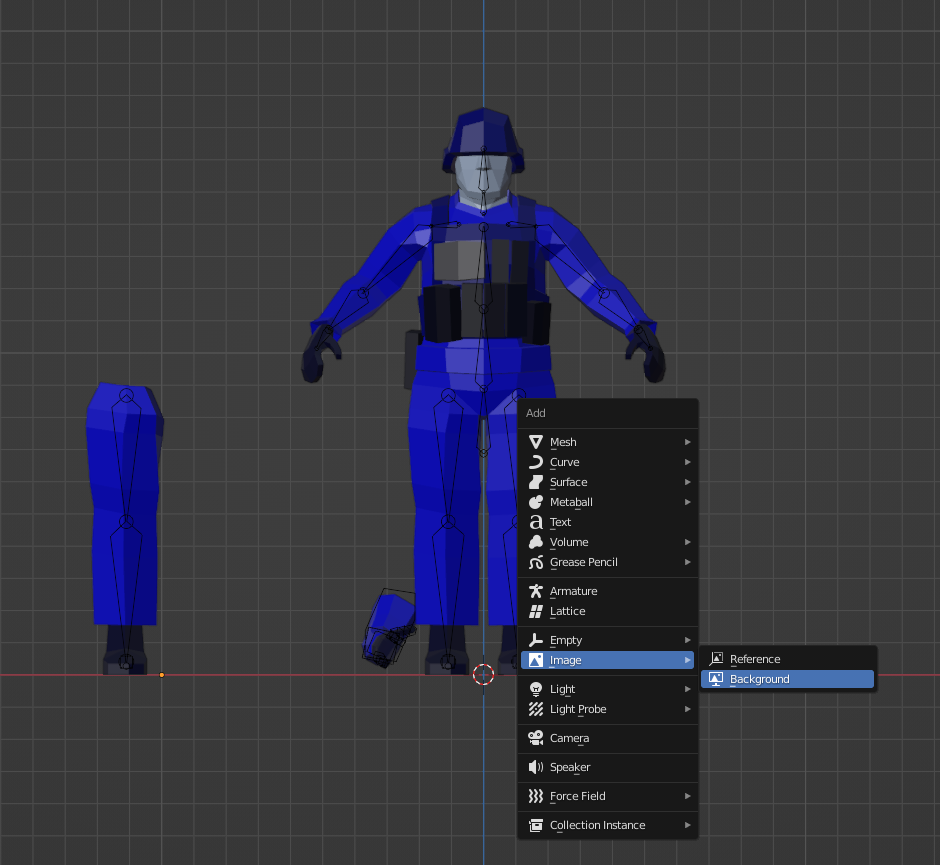
Task: Expand the Light Probe submenu arrow
Action: tap(687, 709)
